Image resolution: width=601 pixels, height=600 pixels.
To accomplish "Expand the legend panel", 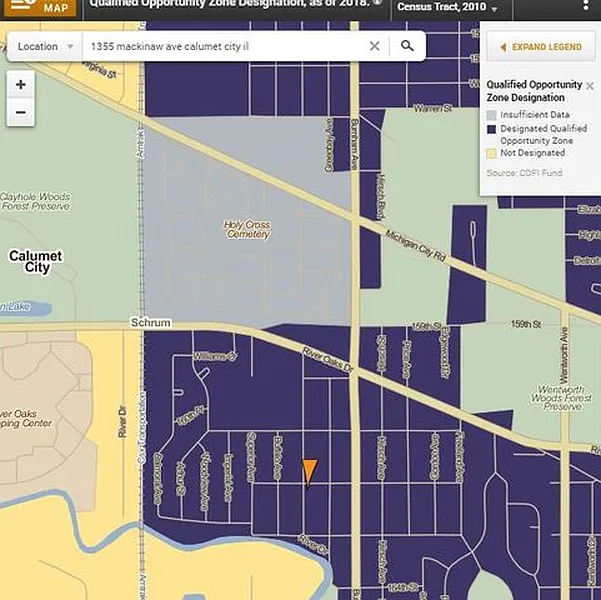I will pos(540,47).
